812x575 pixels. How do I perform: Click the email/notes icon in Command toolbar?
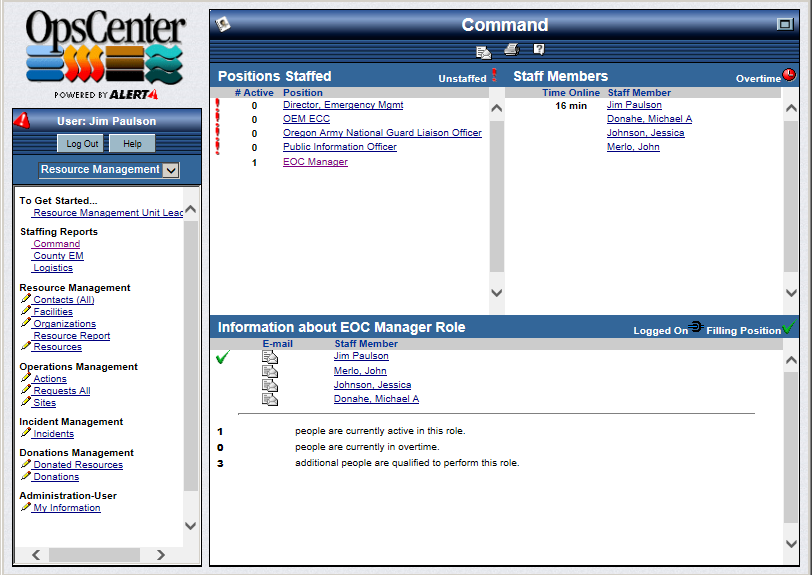[484, 51]
